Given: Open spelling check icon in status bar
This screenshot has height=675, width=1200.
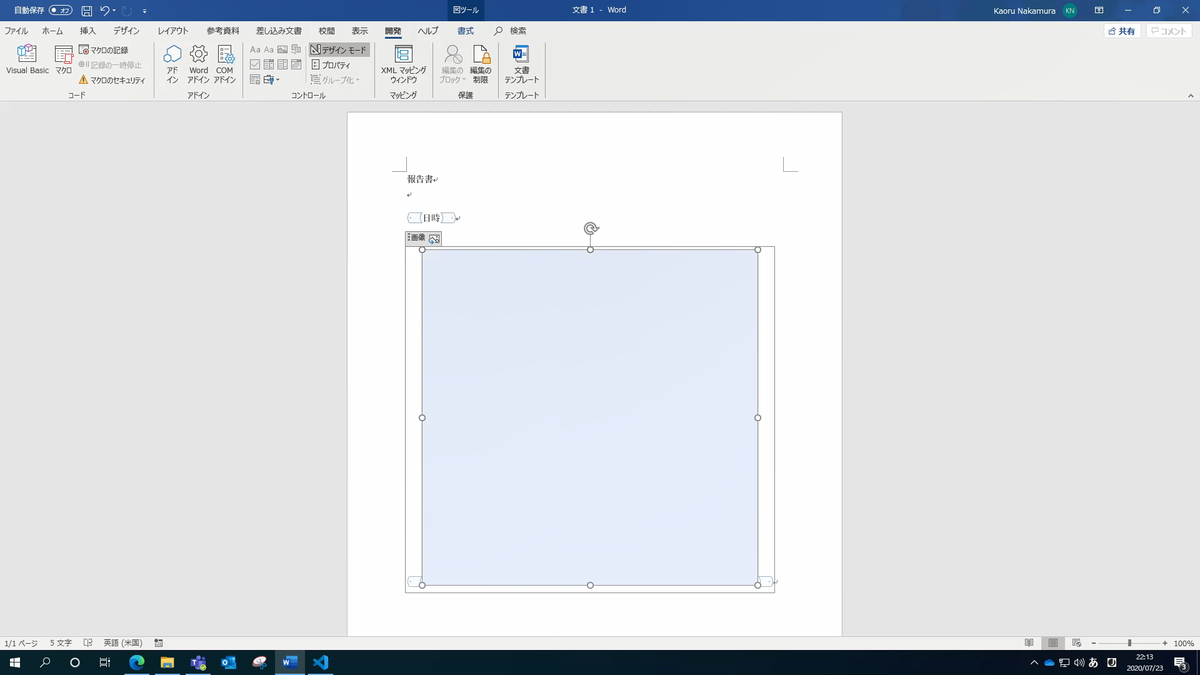Looking at the screenshot, I should tap(88, 643).
